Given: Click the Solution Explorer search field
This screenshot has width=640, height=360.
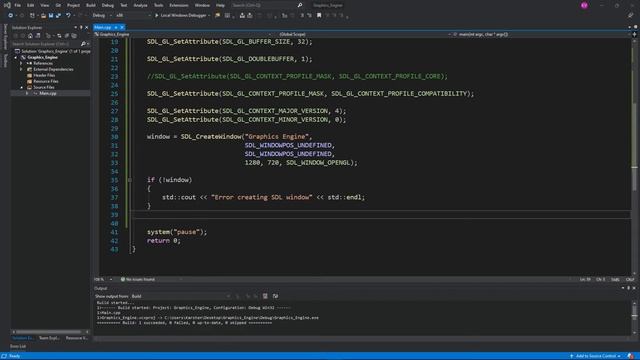Looking at the screenshot, I should click(x=45, y=44).
